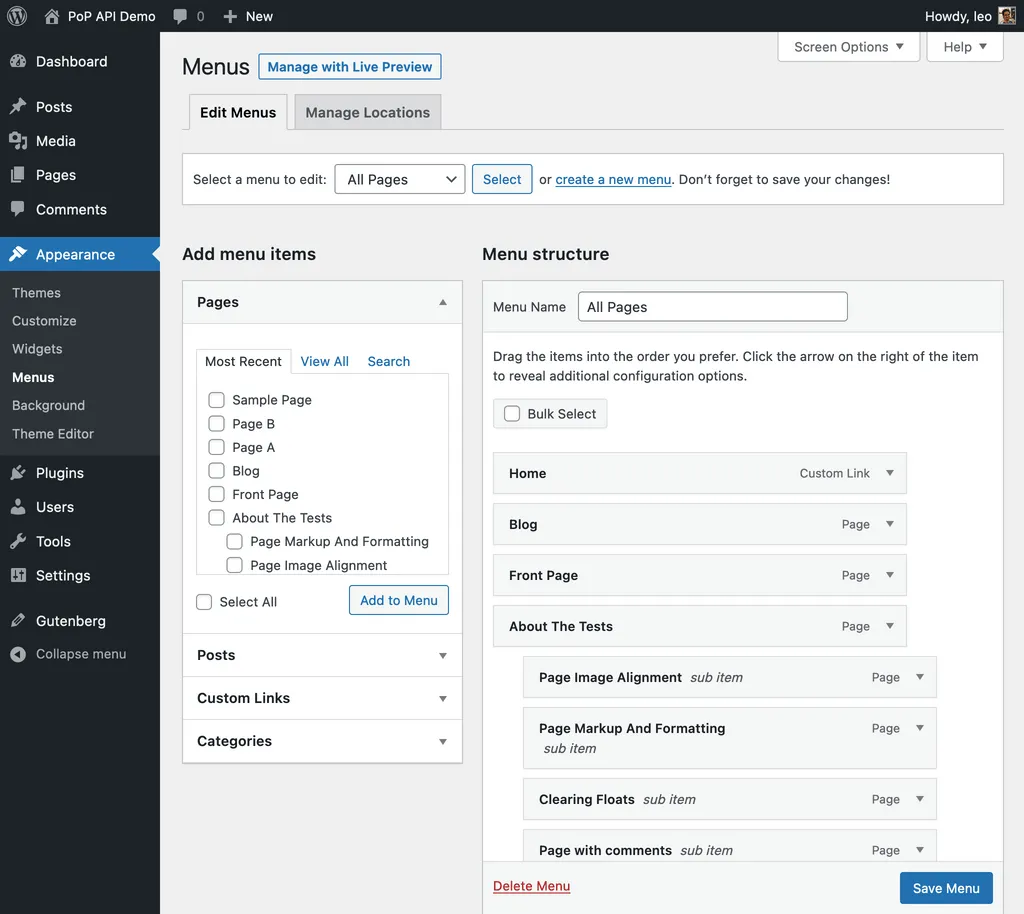Open the Help dropdown
Screen dimensions: 1024x914
pos(965,47)
